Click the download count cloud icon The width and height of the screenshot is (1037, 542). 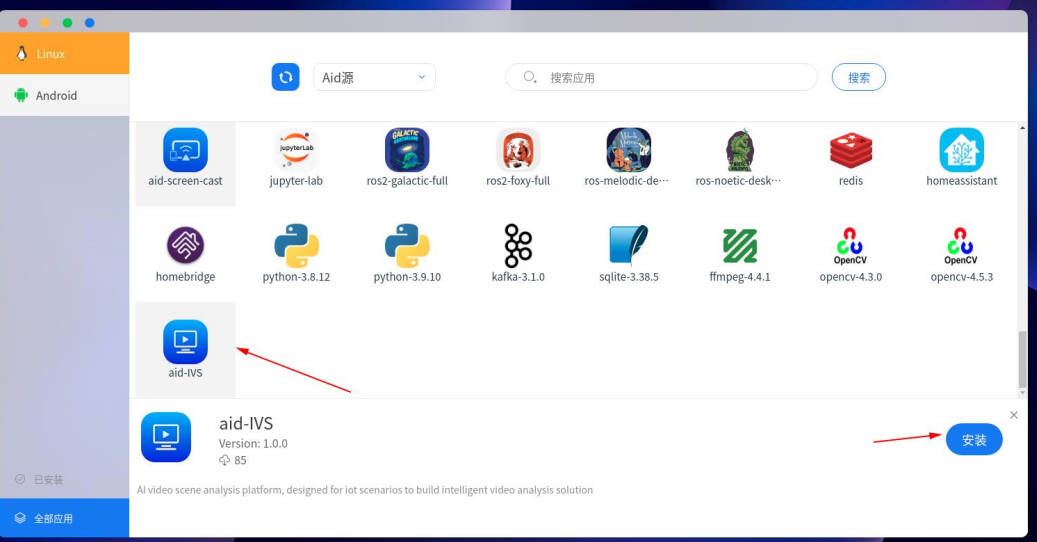225,460
